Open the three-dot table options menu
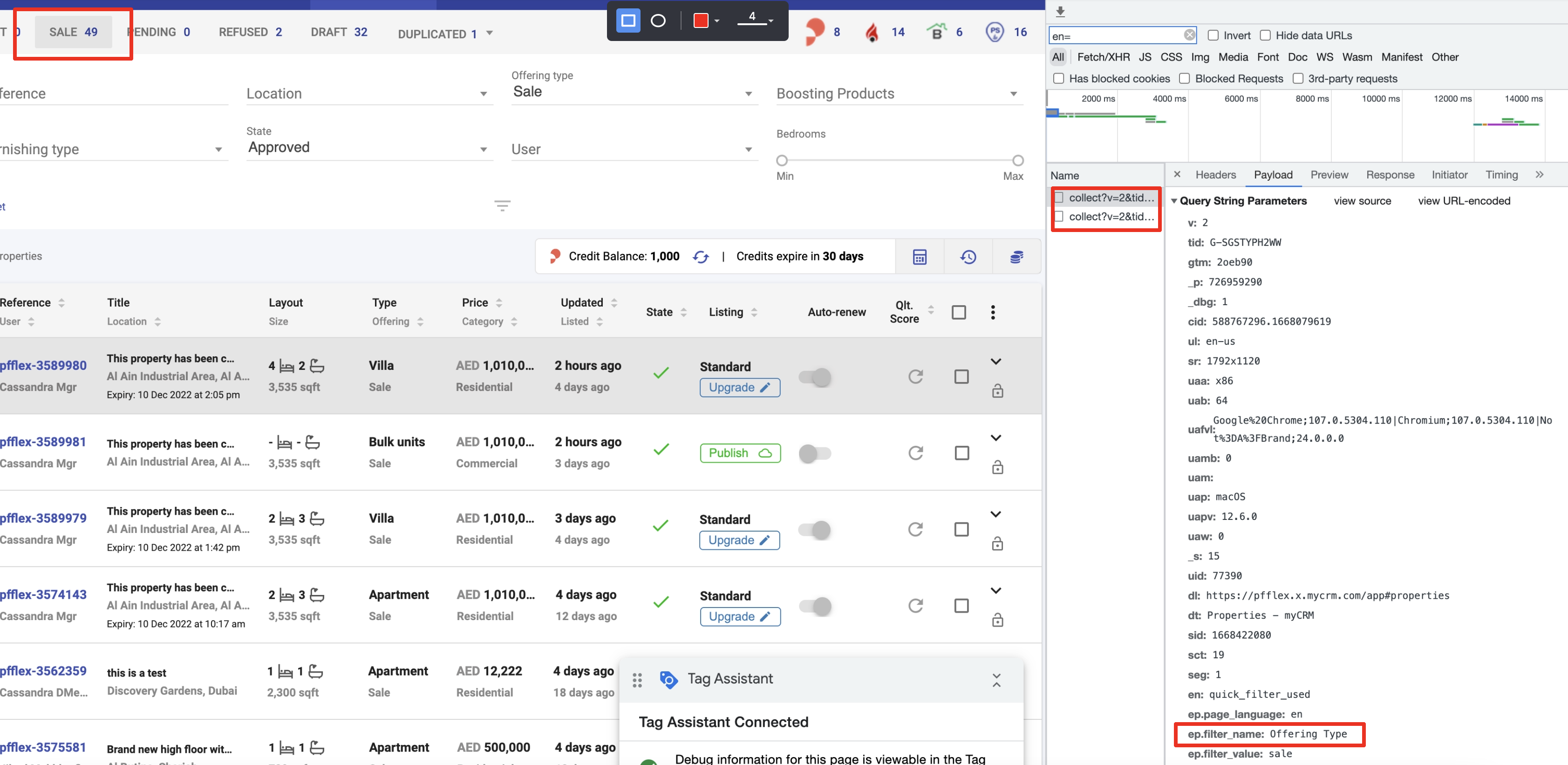The image size is (1568, 765). 993,312
